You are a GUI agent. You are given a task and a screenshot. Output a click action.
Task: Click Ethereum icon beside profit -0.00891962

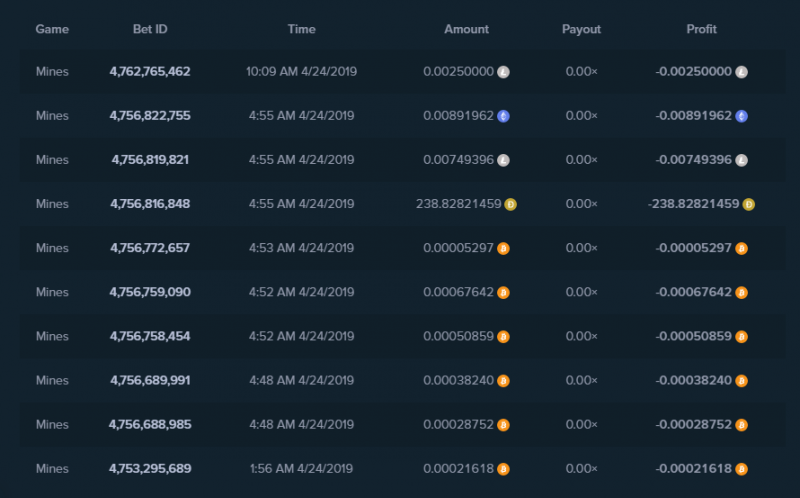(742, 116)
